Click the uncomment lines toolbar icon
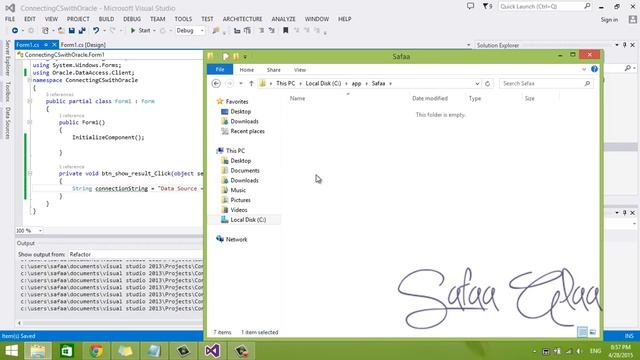 271,31
